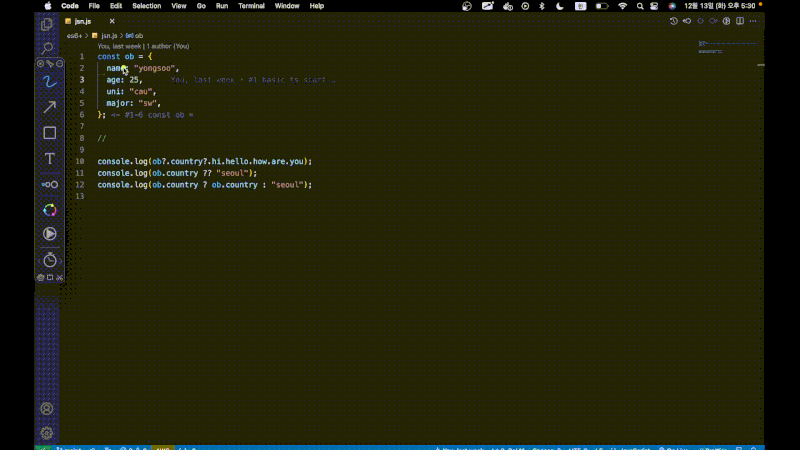Open the editor More Actions ellipsis
The image size is (800, 450).
point(753,21)
